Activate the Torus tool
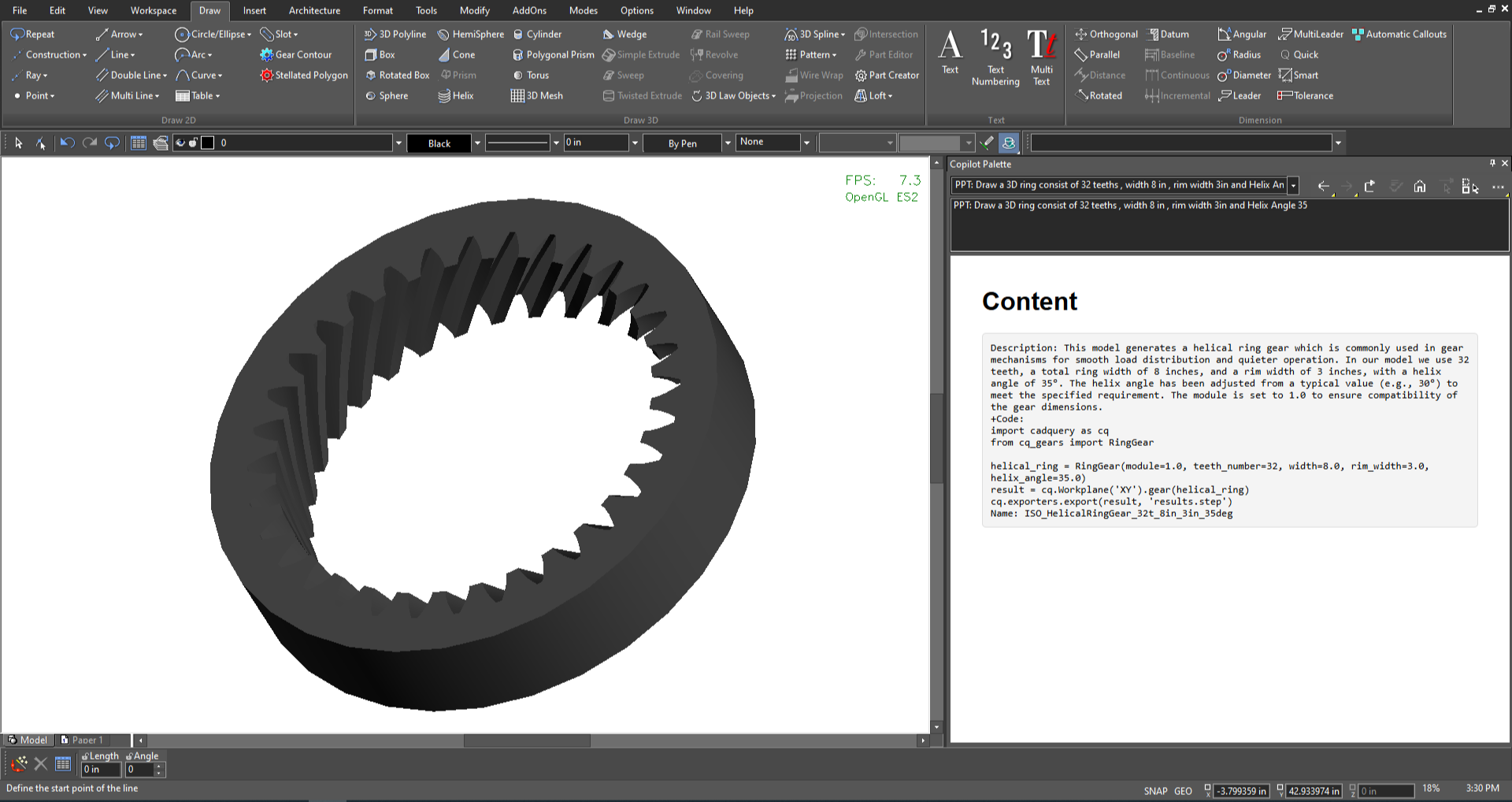Viewport: 1512px width, 802px height. (531, 75)
